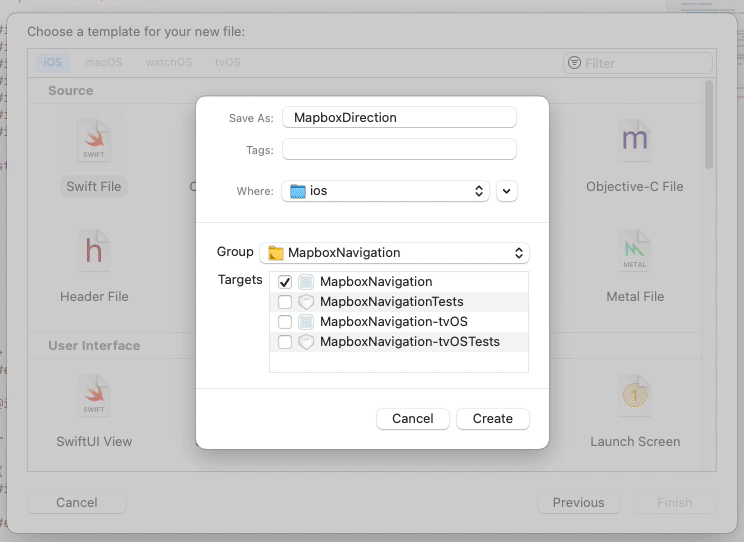Click the MapboxNavigation-tvOS target framework icon

coord(306,322)
